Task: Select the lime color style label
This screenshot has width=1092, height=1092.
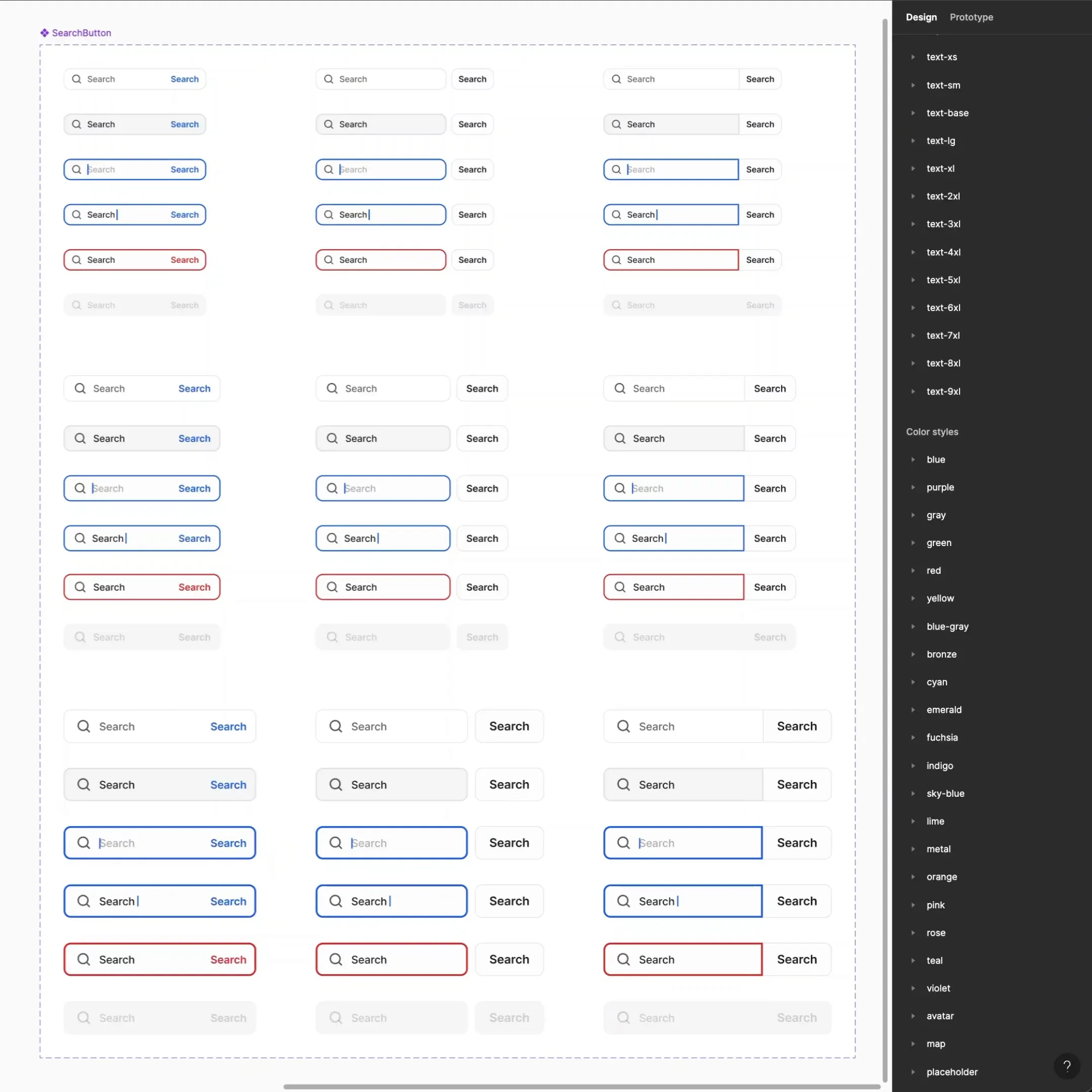Action: point(935,821)
